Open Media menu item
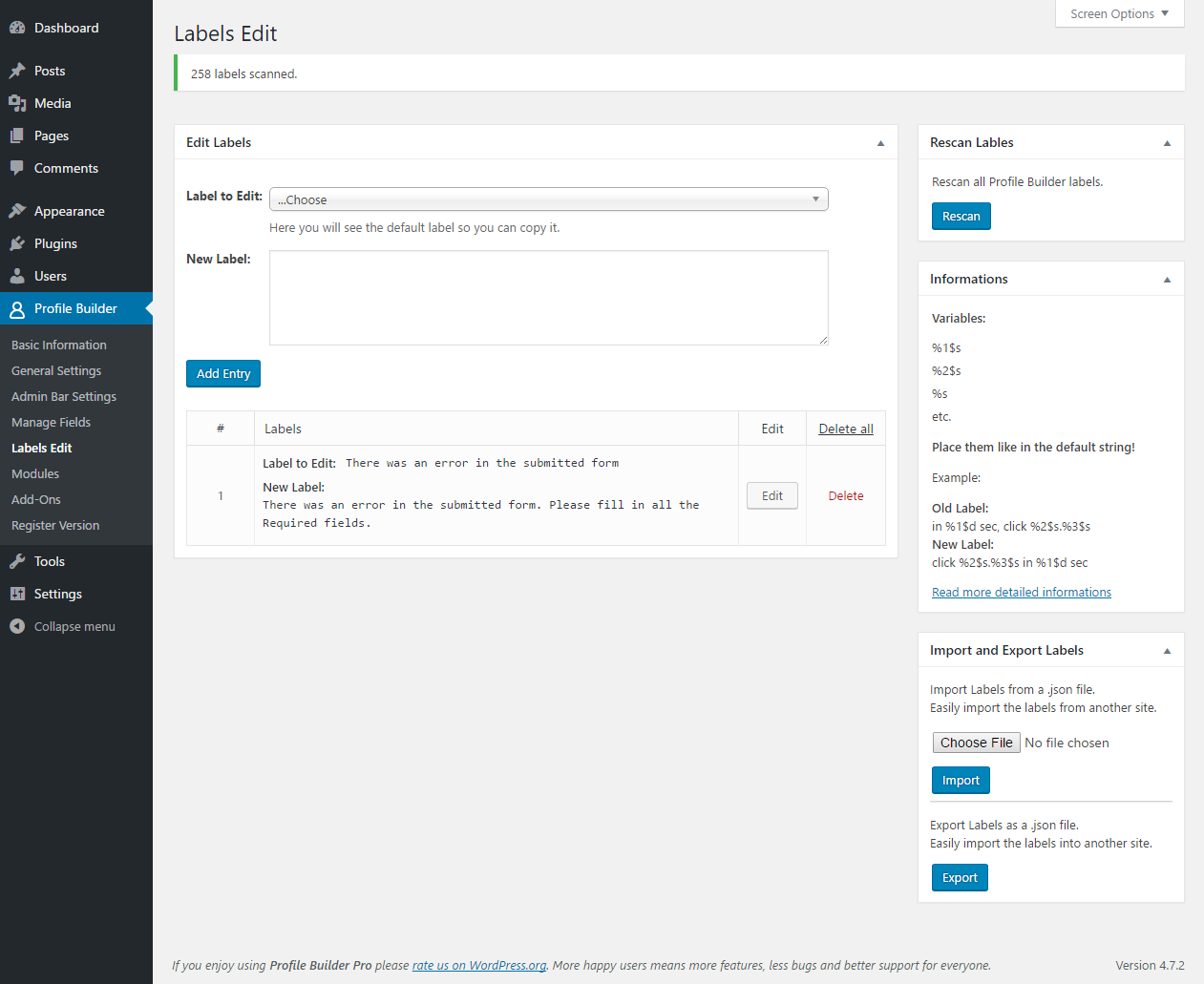Screen dimensions: 1204x984 76,103
